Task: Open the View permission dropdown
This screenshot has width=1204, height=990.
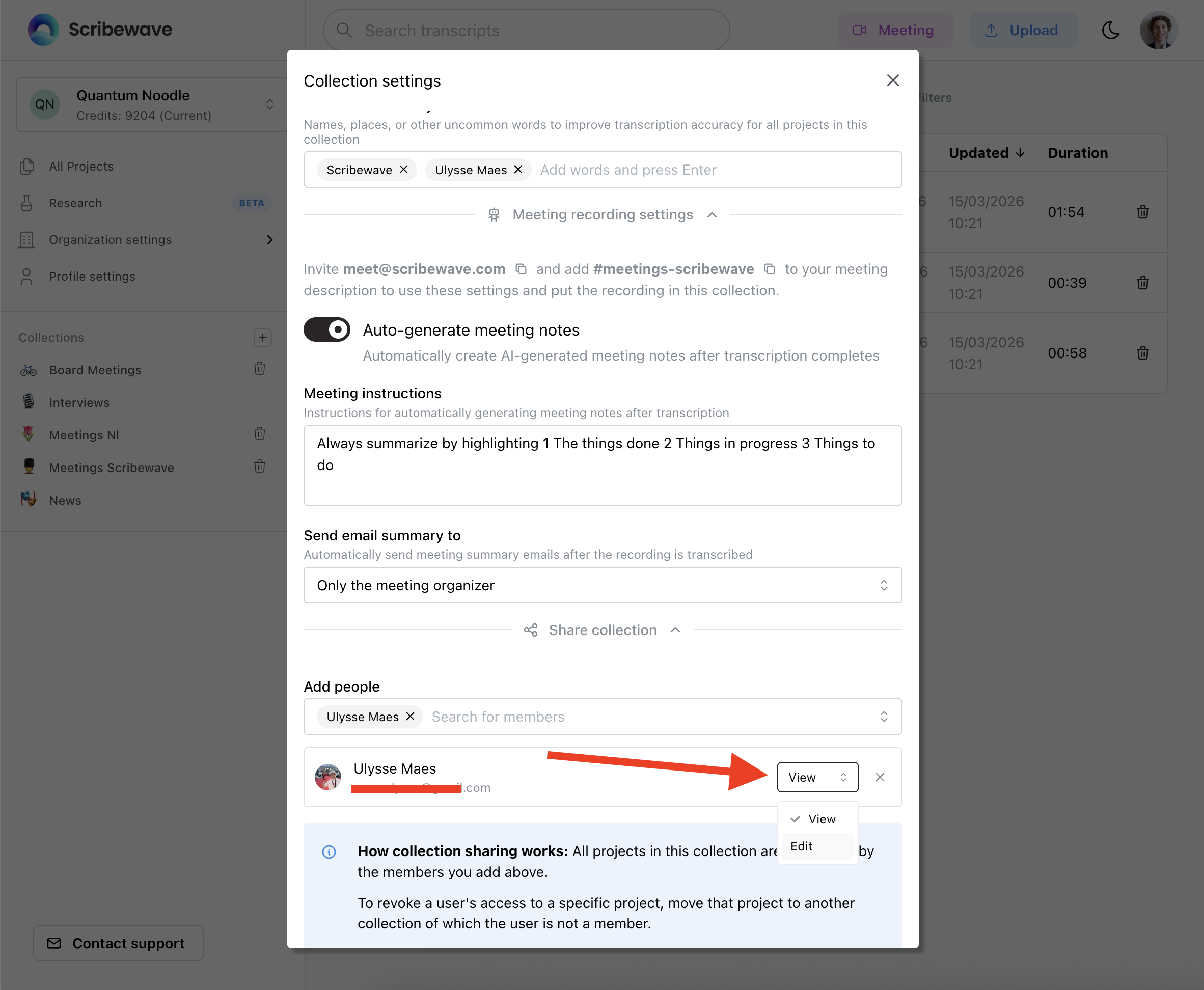Action: [x=817, y=777]
